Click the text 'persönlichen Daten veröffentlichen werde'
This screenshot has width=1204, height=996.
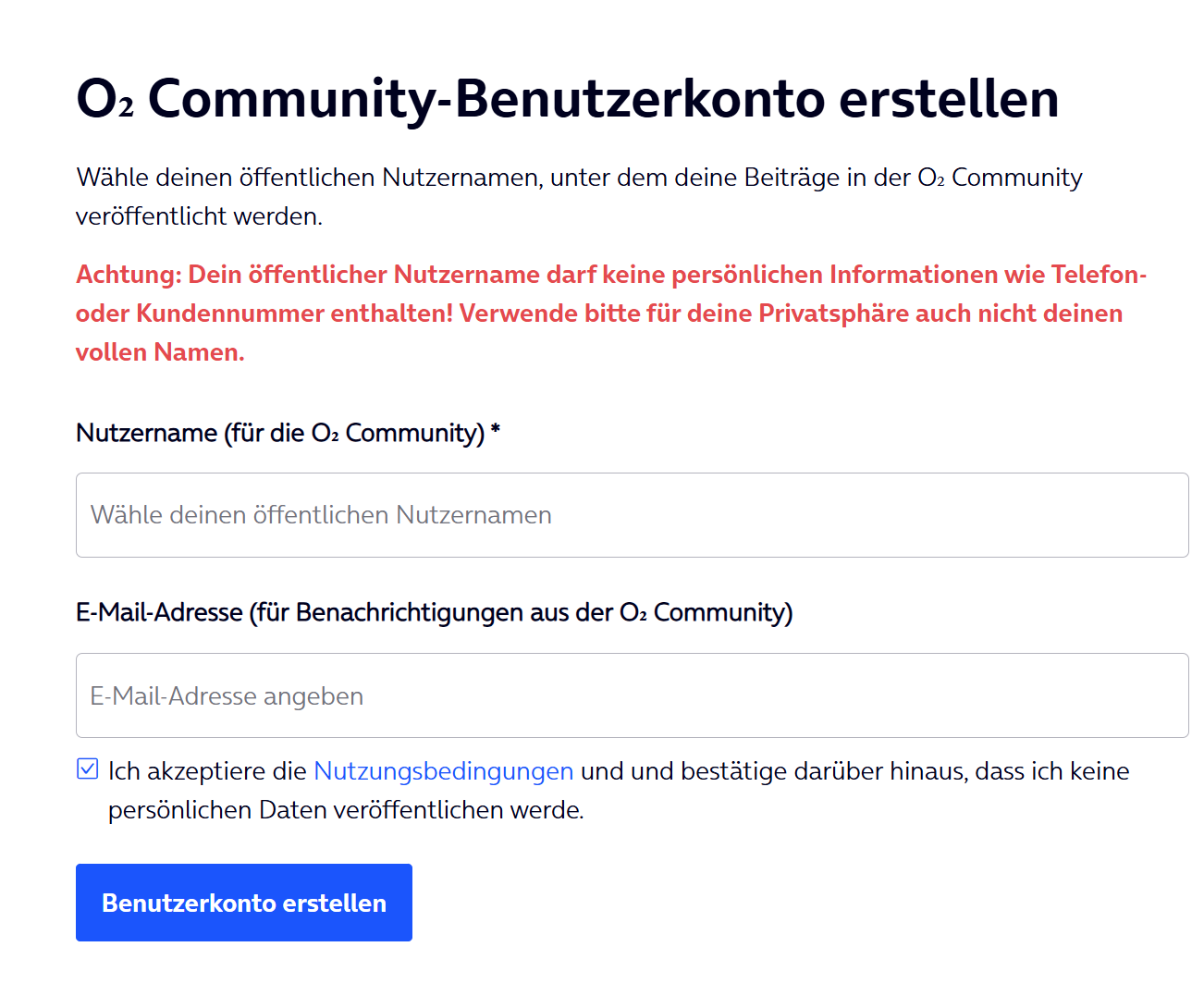tap(346, 810)
